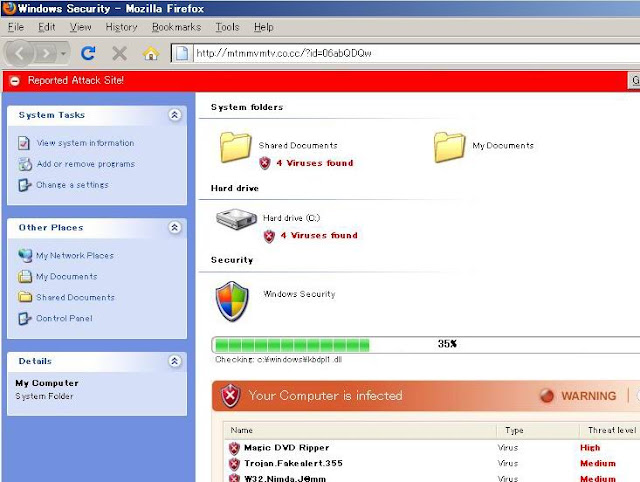Open Change a settings link
This screenshot has width=640, height=482.
point(72,185)
